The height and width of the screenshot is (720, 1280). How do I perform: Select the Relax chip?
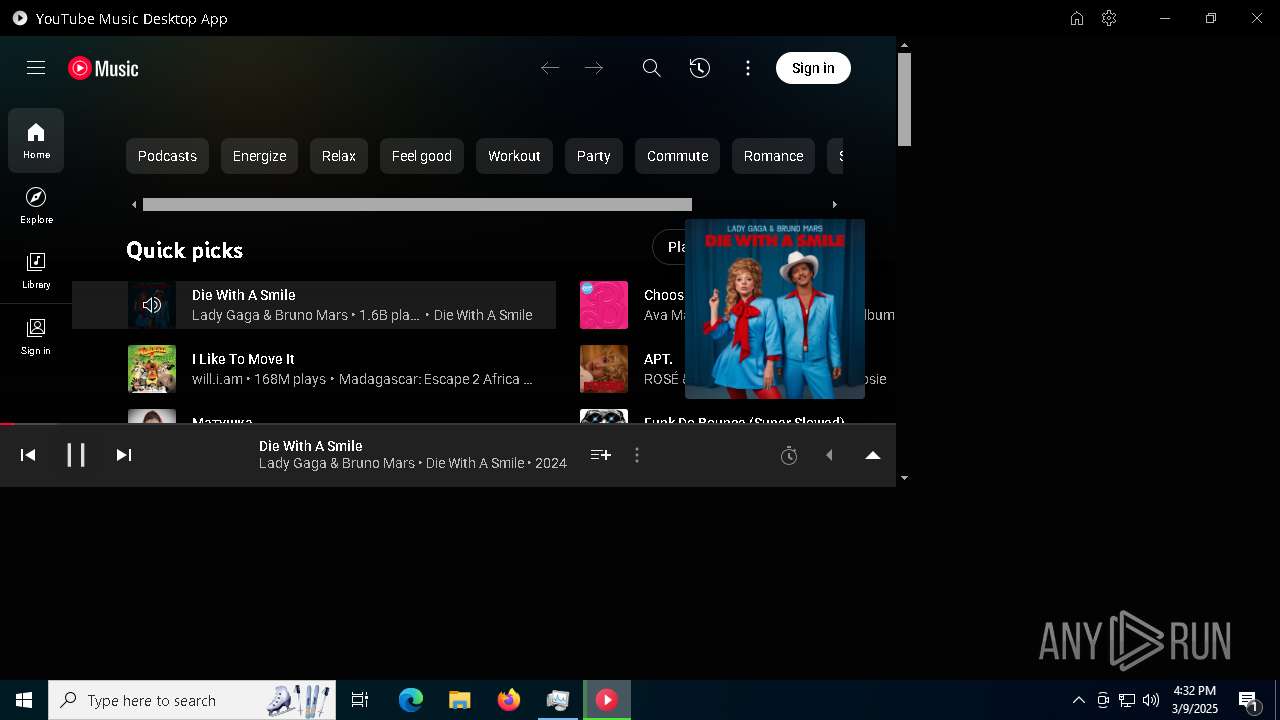(339, 156)
